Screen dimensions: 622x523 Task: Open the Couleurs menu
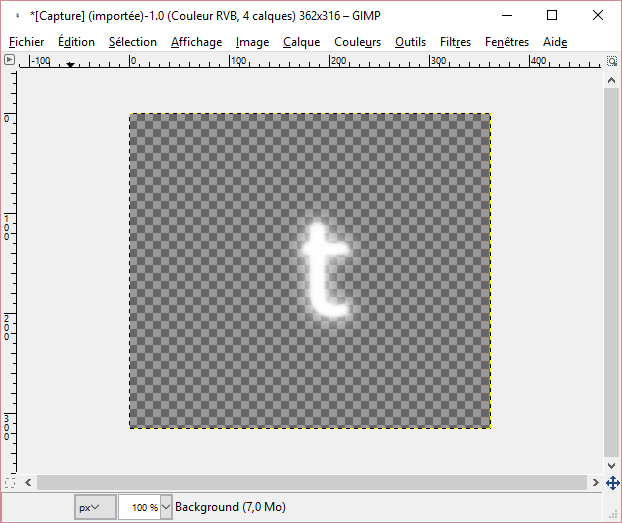357,42
